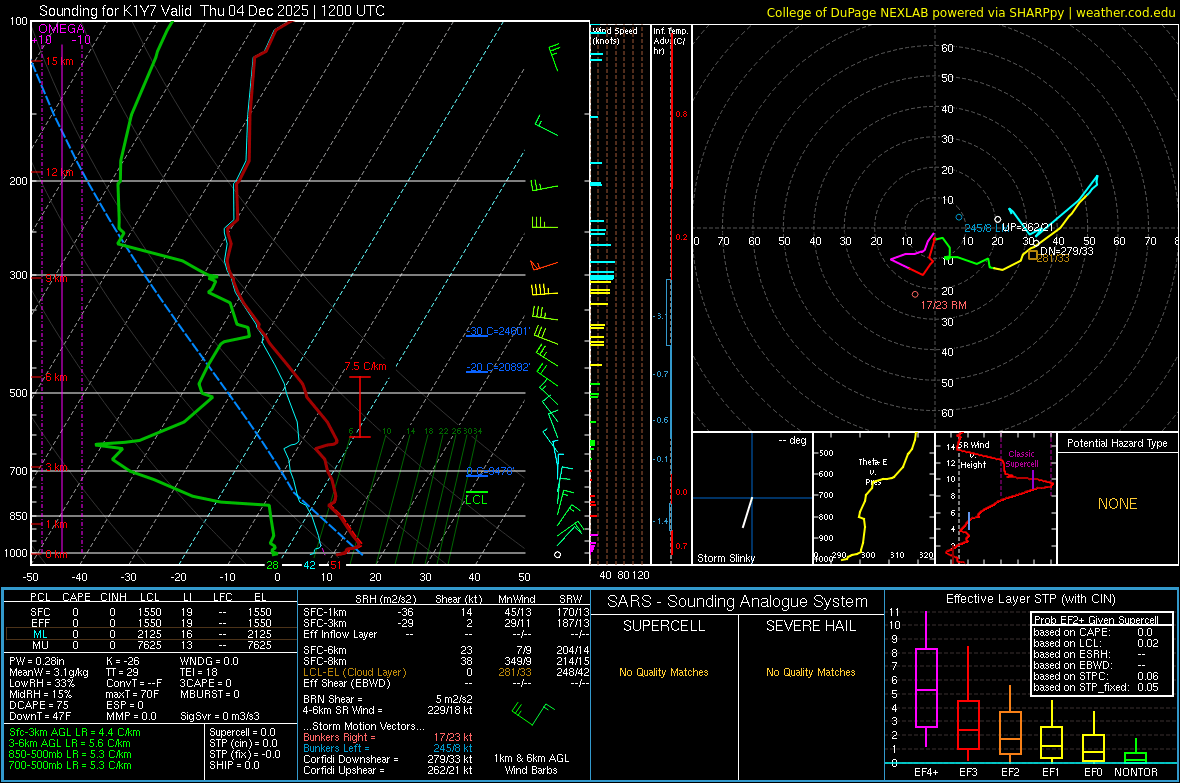Click No Quality Matches under SUPERCELL
The height and width of the screenshot is (783, 1180).
[664, 672]
